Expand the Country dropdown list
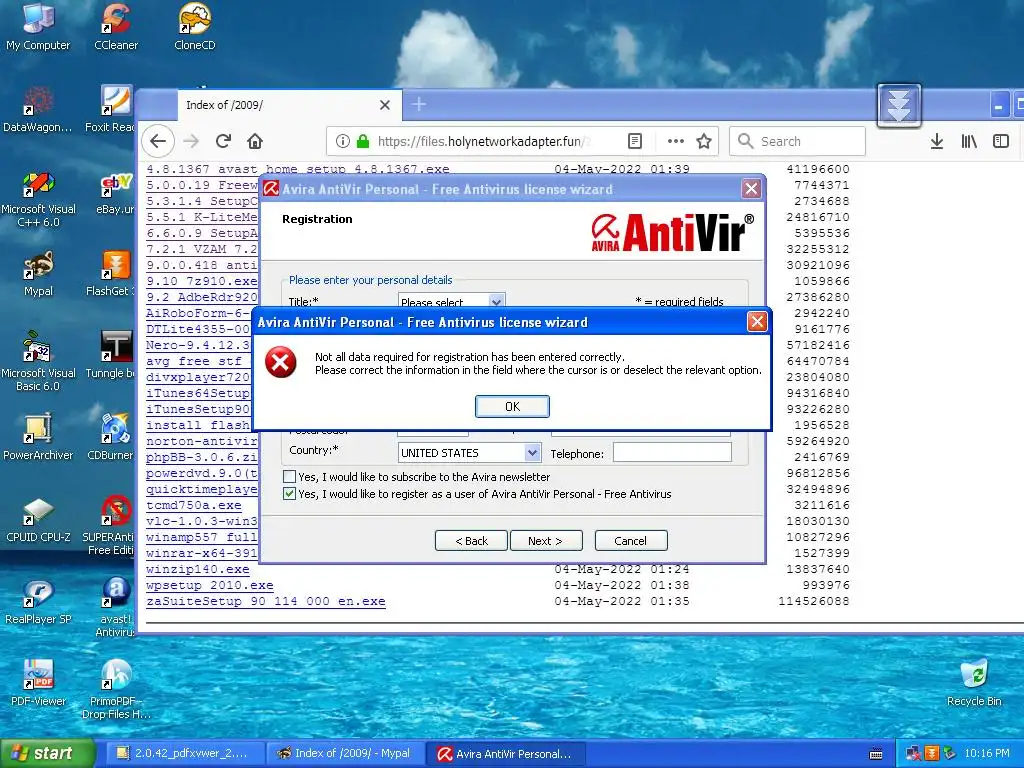The height and width of the screenshot is (768, 1024). coord(532,453)
